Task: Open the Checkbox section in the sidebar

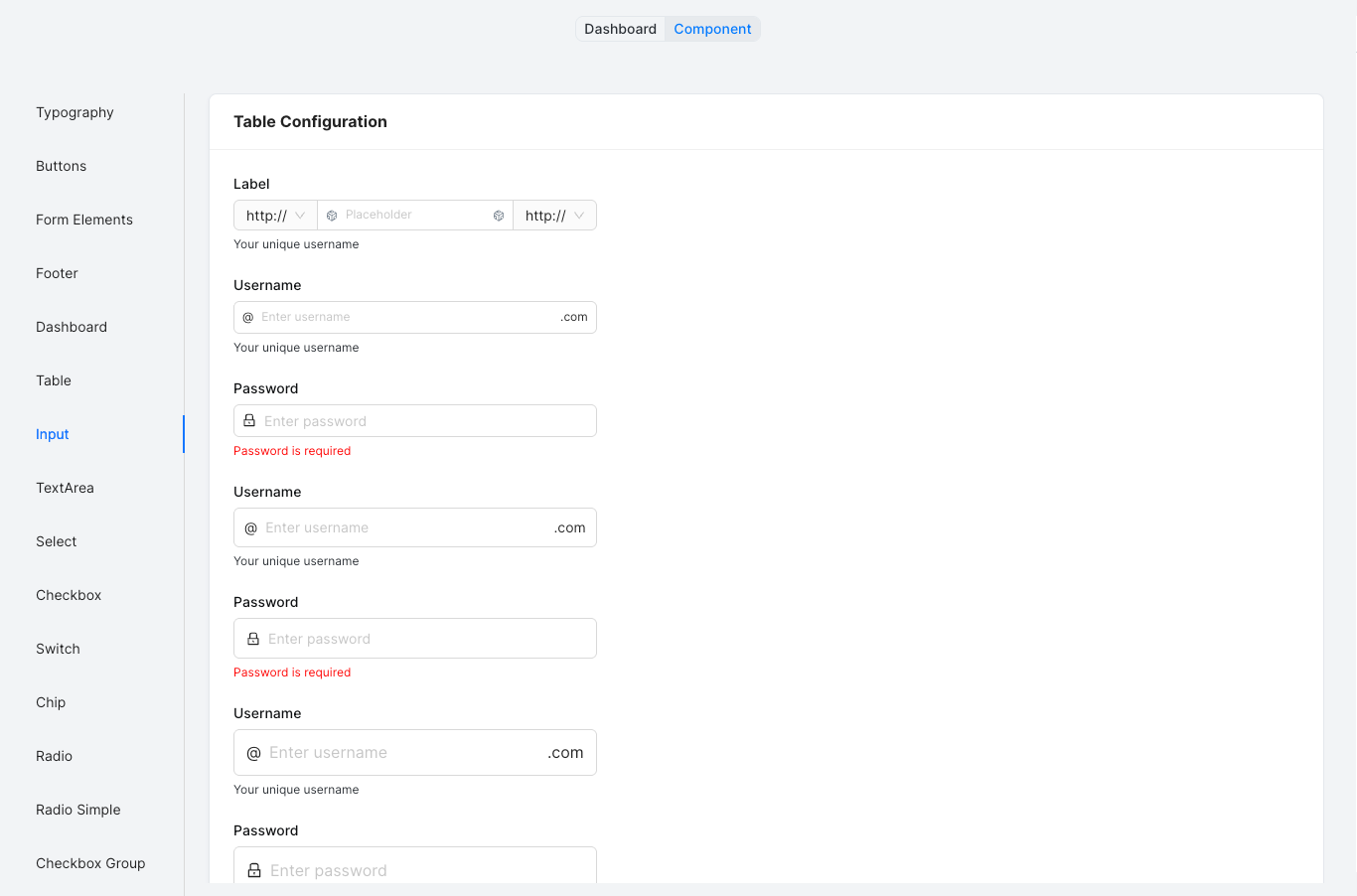Action: pos(68,595)
